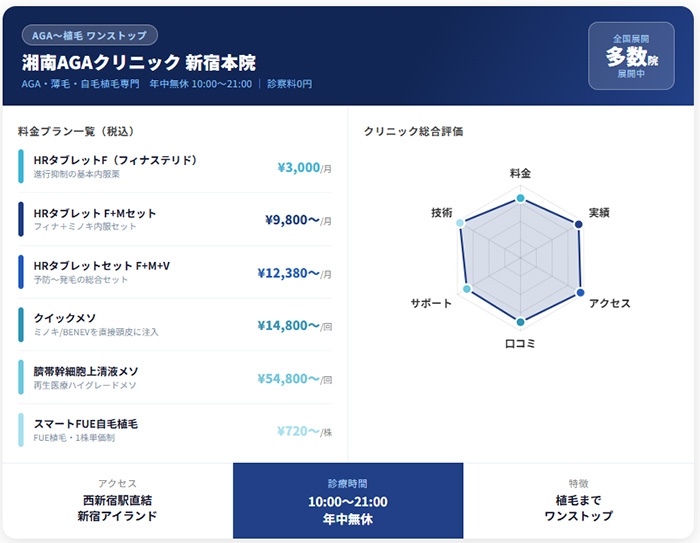Open the 特徴 tab
The image size is (700, 543).
click(x=578, y=501)
